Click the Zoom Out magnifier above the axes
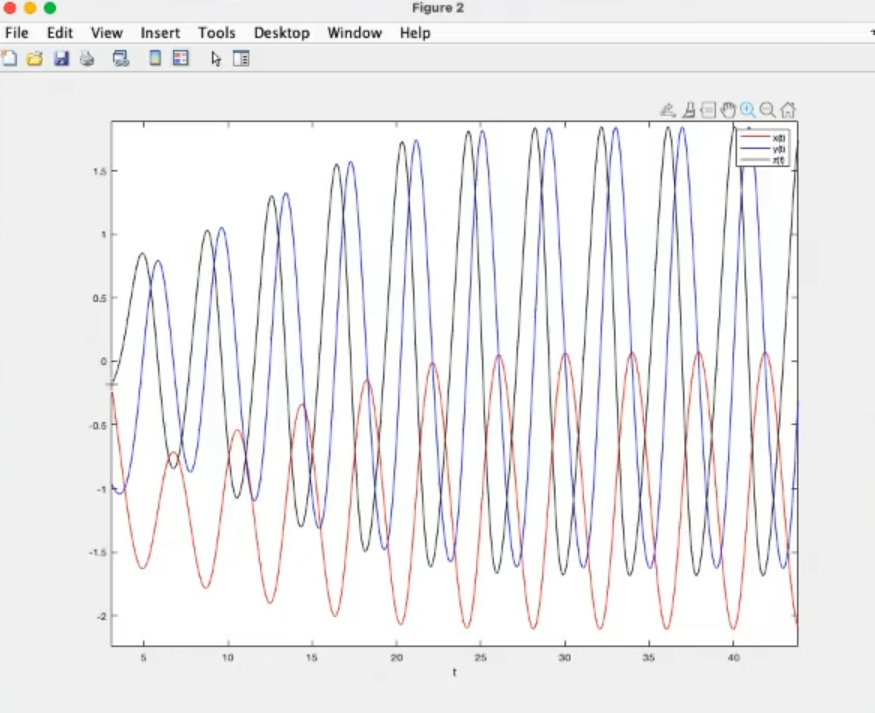This screenshot has height=713, width=875. point(768,110)
